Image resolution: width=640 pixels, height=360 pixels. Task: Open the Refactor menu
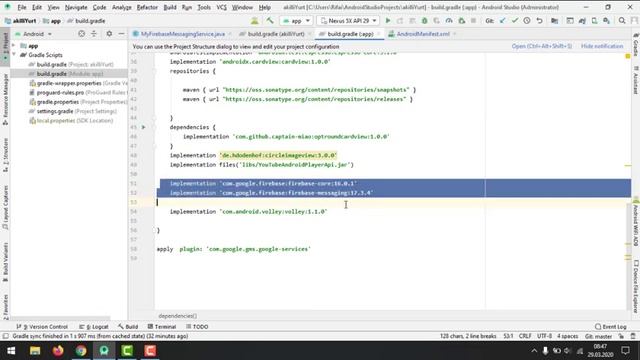tap(147, 7)
